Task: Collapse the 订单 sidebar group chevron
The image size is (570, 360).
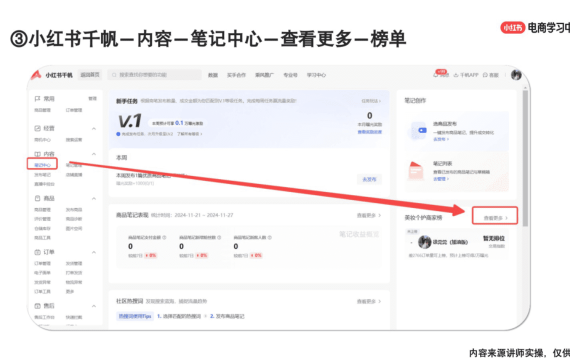Action: (x=94, y=252)
